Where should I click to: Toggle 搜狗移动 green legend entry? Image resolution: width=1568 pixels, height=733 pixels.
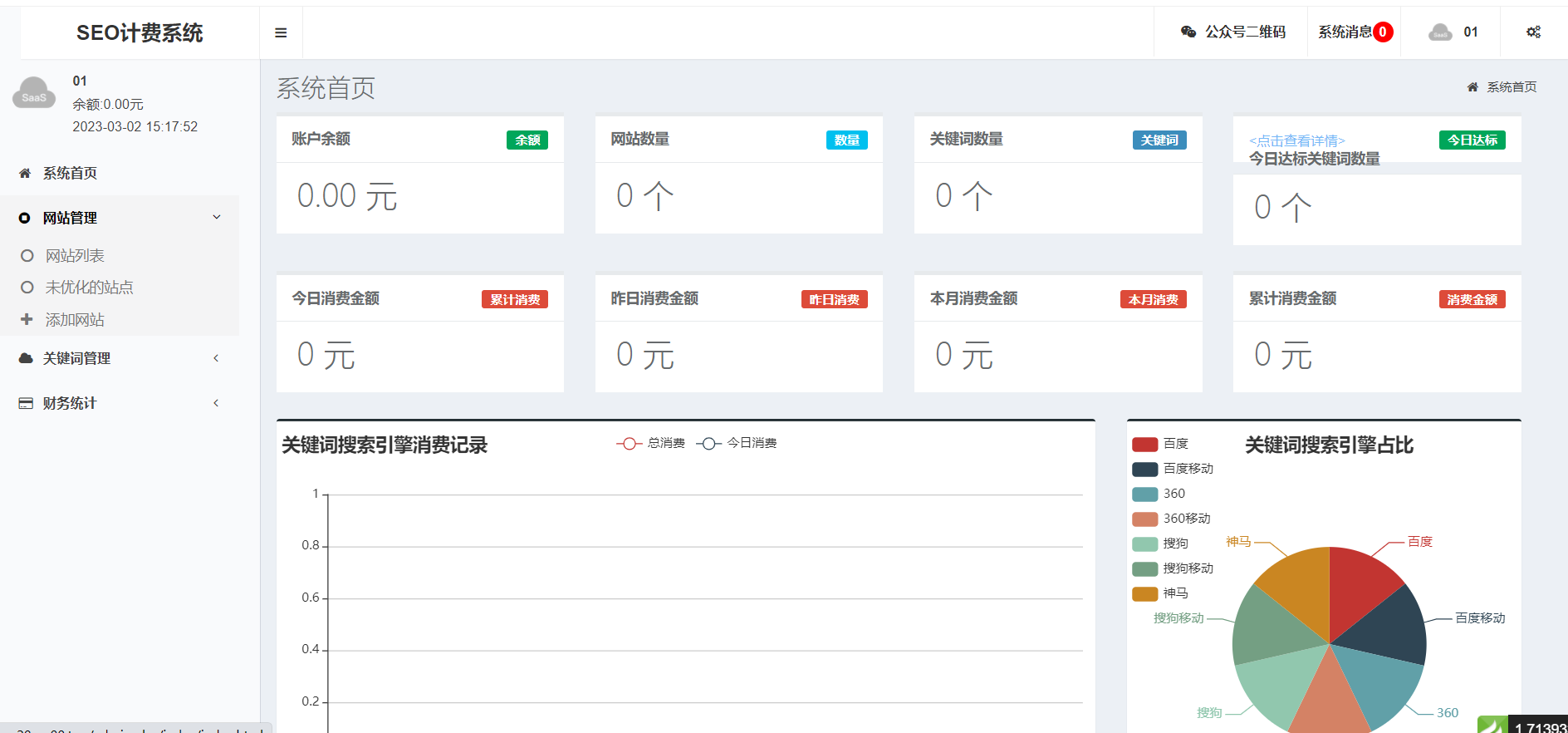point(1173,568)
